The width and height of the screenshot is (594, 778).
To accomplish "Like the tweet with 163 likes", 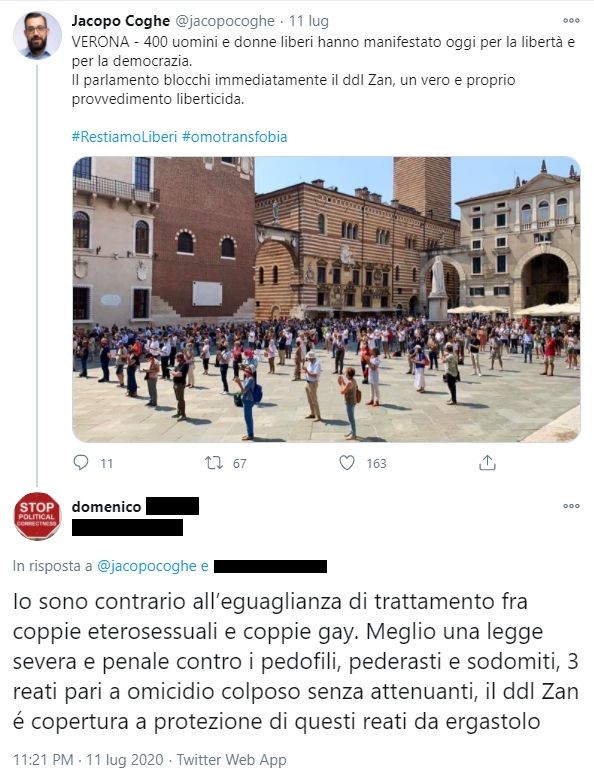I will pos(347,462).
